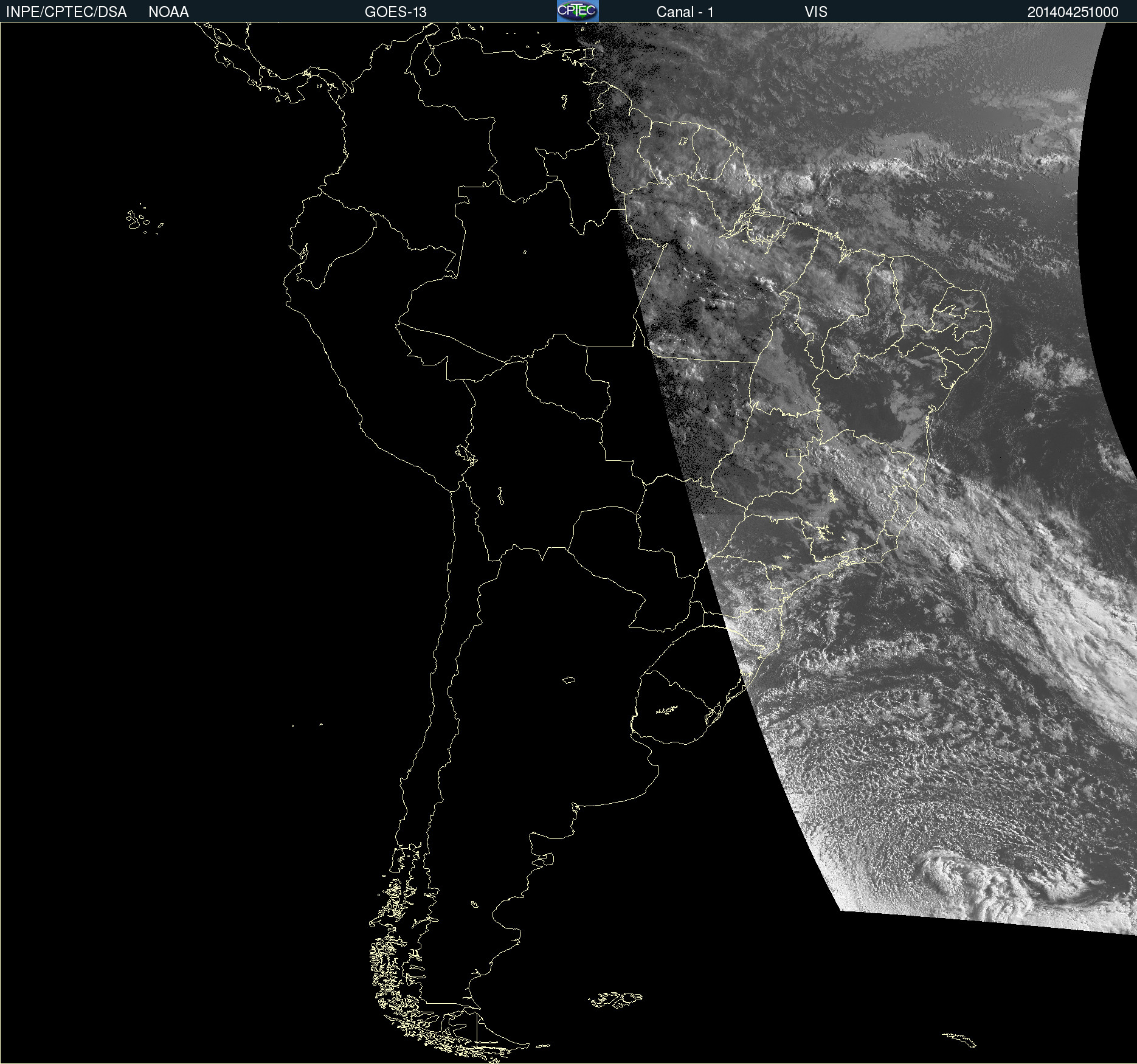Click the INPE/CPTEC/DSA header text
The height and width of the screenshot is (1064, 1137).
point(66,12)
